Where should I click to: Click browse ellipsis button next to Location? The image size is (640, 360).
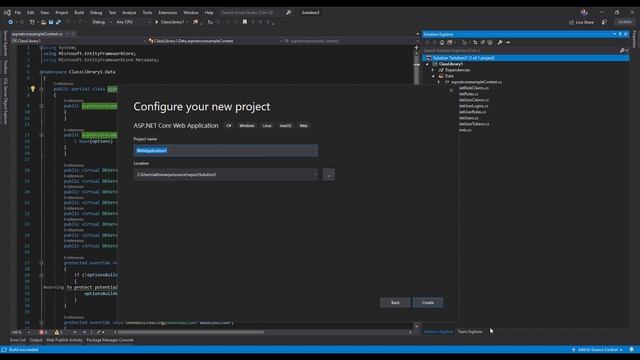click(329, 175)
